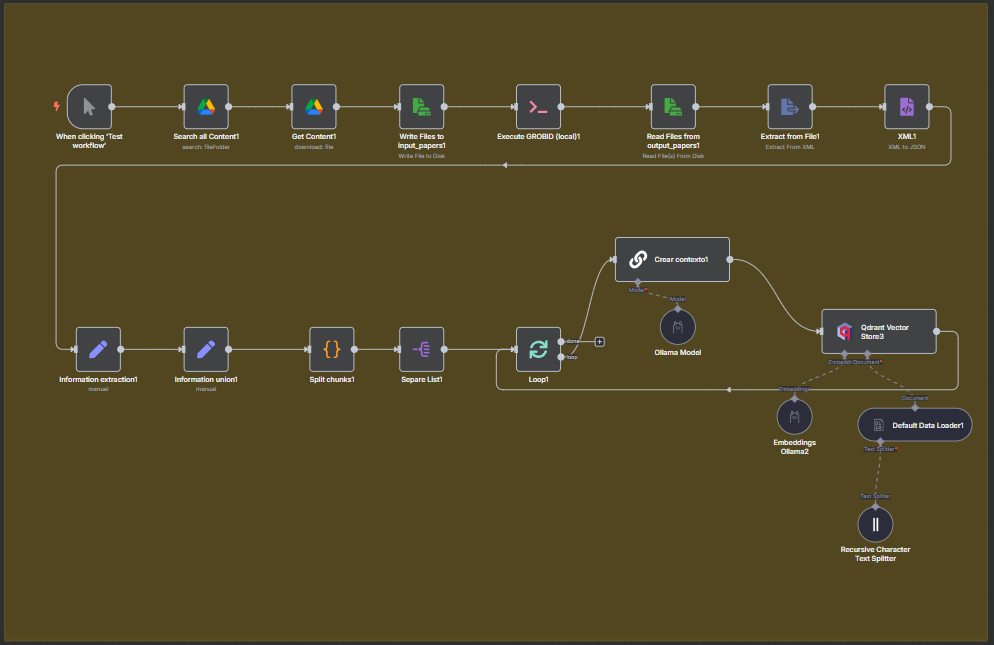Select the XML1 node icon

[907, 107]
